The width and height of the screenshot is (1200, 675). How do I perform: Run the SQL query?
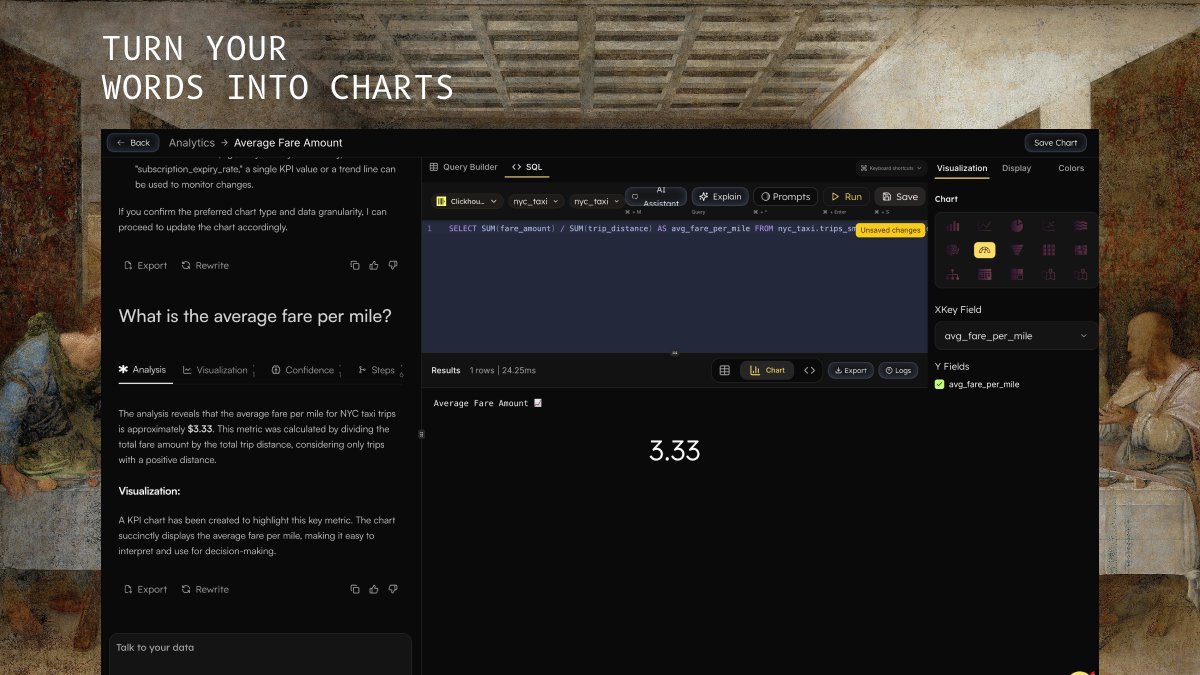[x=846, y=197]
